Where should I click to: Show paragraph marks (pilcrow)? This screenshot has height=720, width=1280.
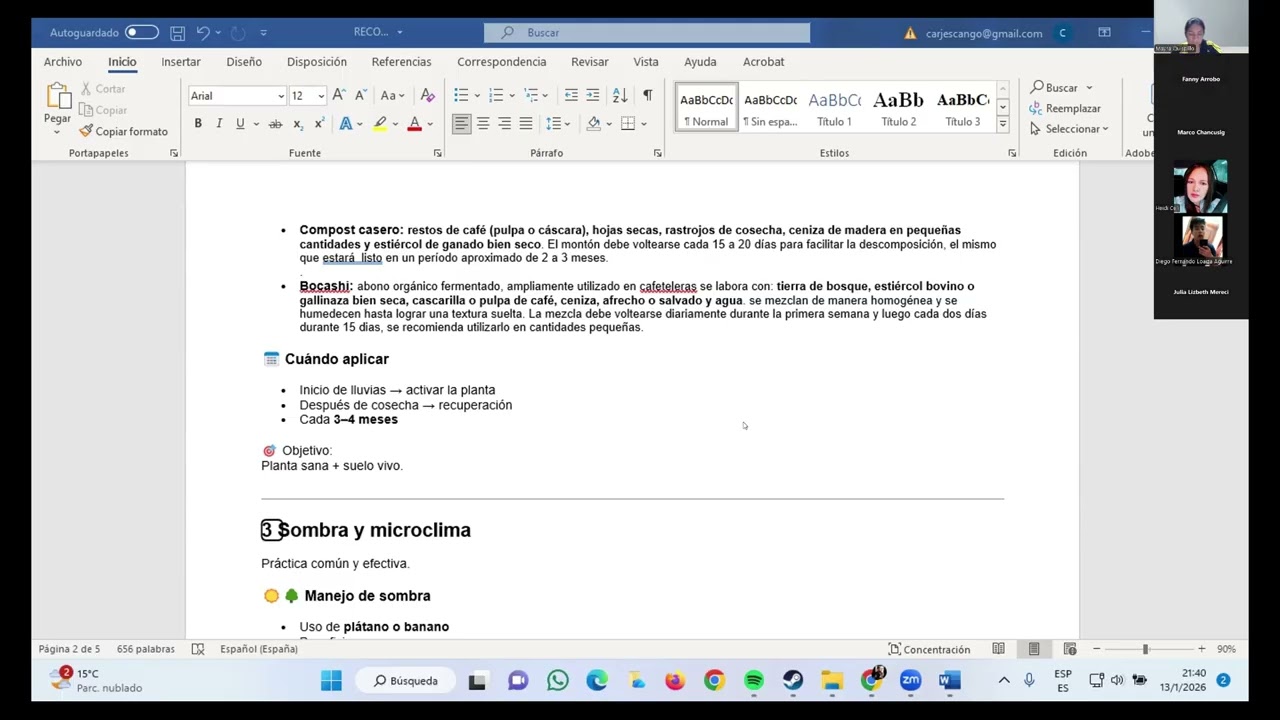pos(647,95)
